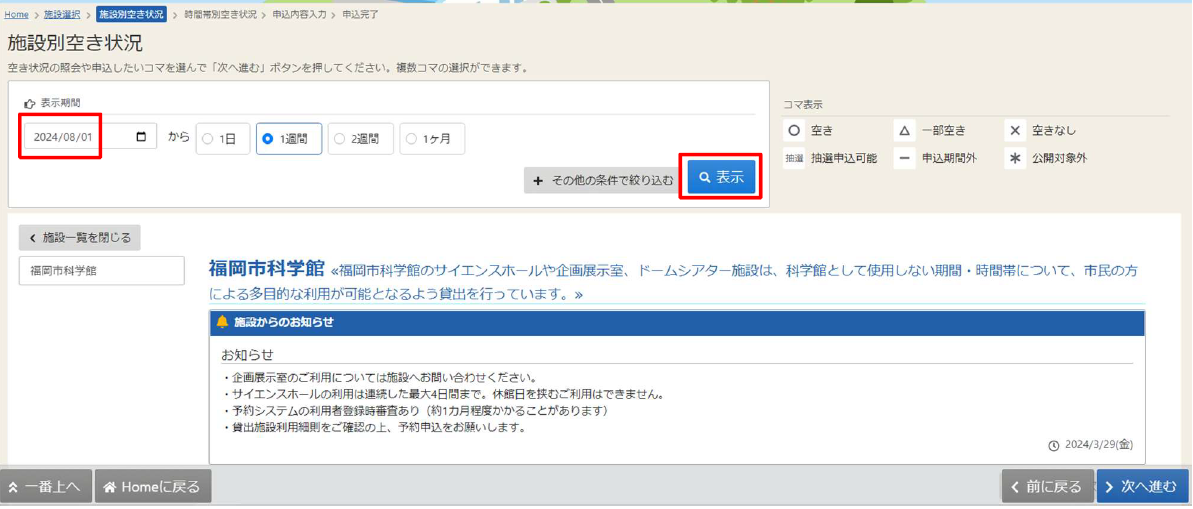Click the triangle 一部空き legend icon
The image size is (1193, 509).
[x=904, y=131]
